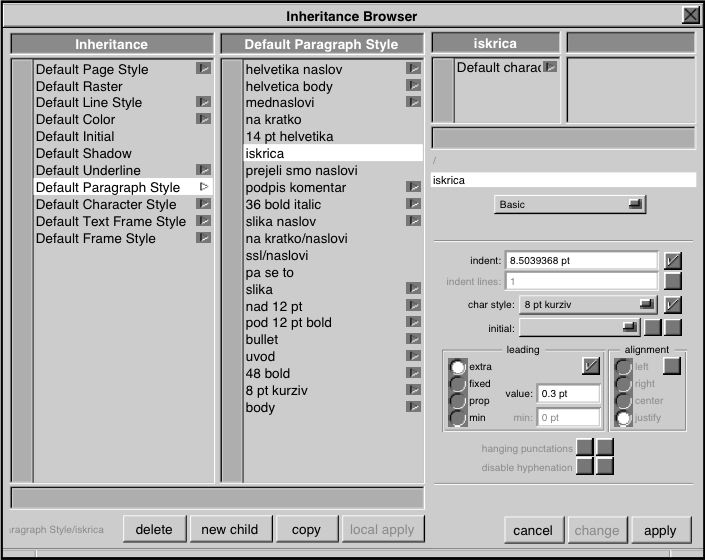Open the initial dropdown
Screen dimensions: 705x560
point(580,328)
